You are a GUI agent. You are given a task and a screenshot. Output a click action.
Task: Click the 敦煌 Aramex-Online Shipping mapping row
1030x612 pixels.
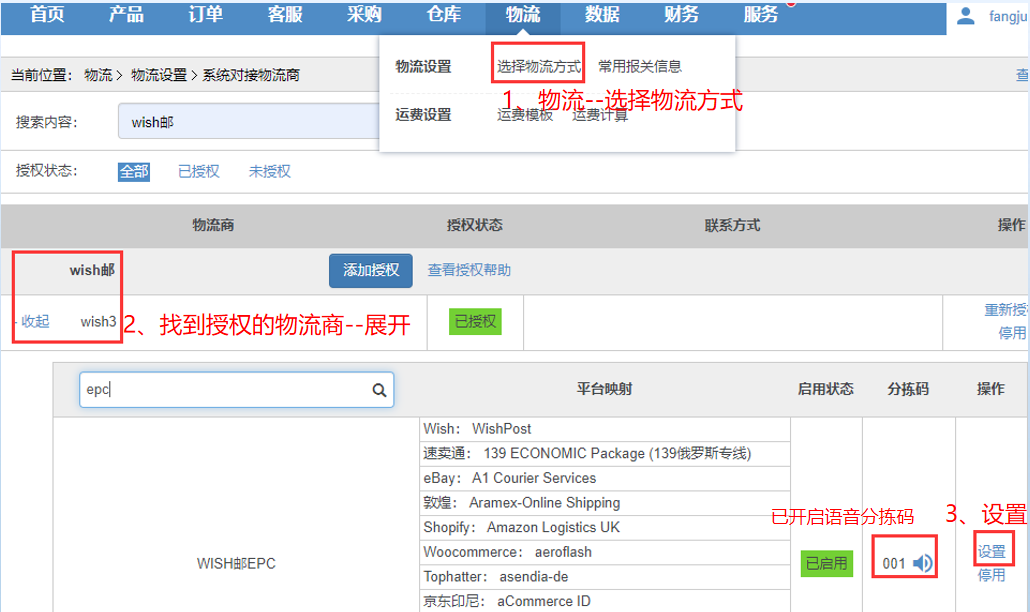point(605,503)
